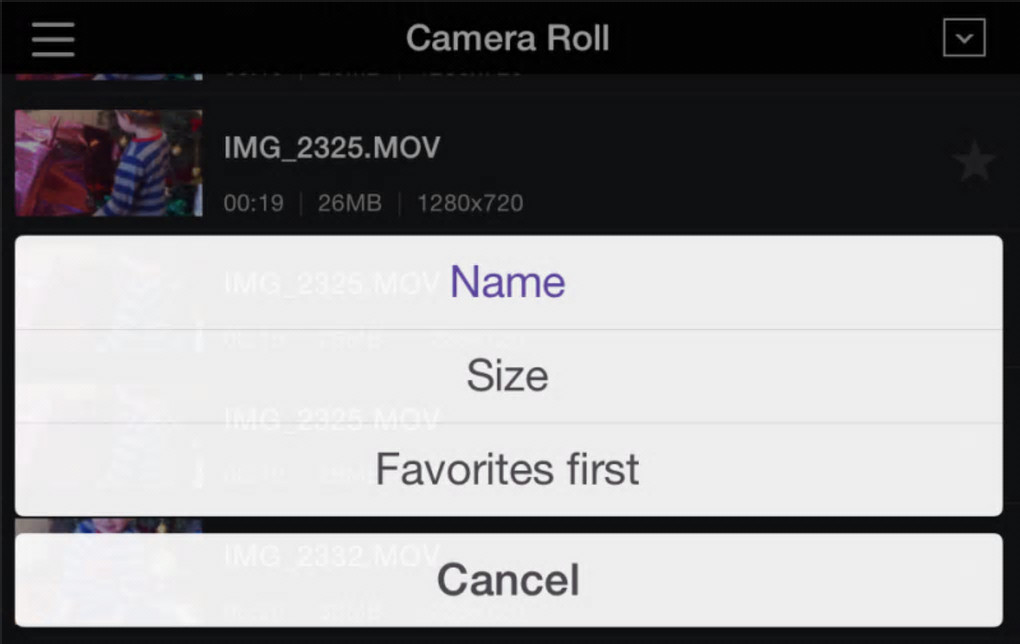Sort videos by Name

click(508, 282)
